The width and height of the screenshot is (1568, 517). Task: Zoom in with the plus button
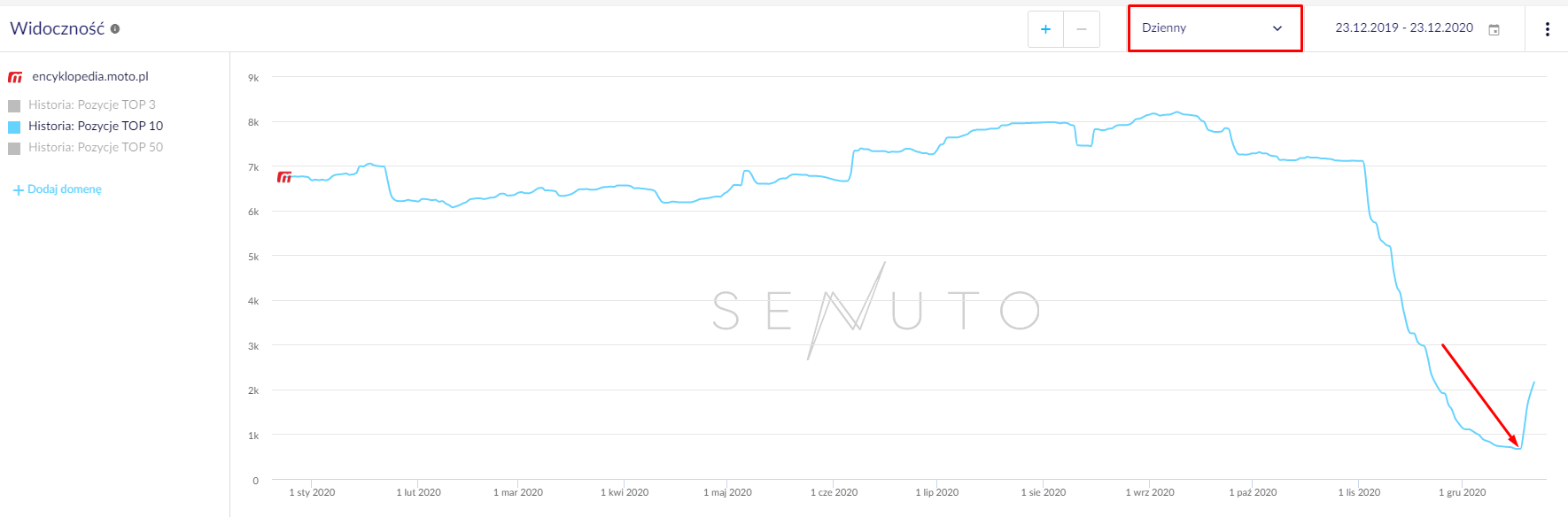[1045, 29]
